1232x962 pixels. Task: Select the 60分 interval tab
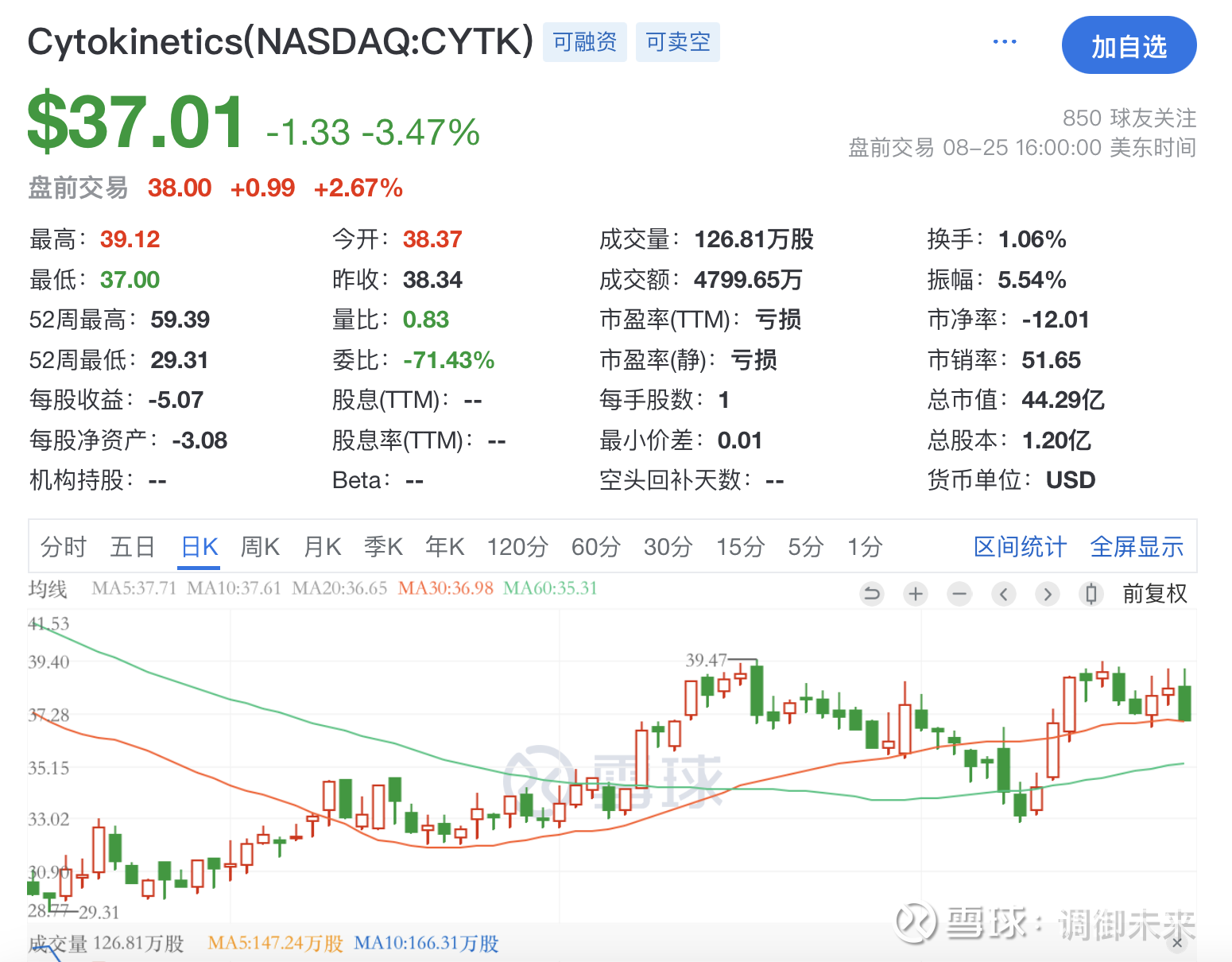tap(596, 547)
